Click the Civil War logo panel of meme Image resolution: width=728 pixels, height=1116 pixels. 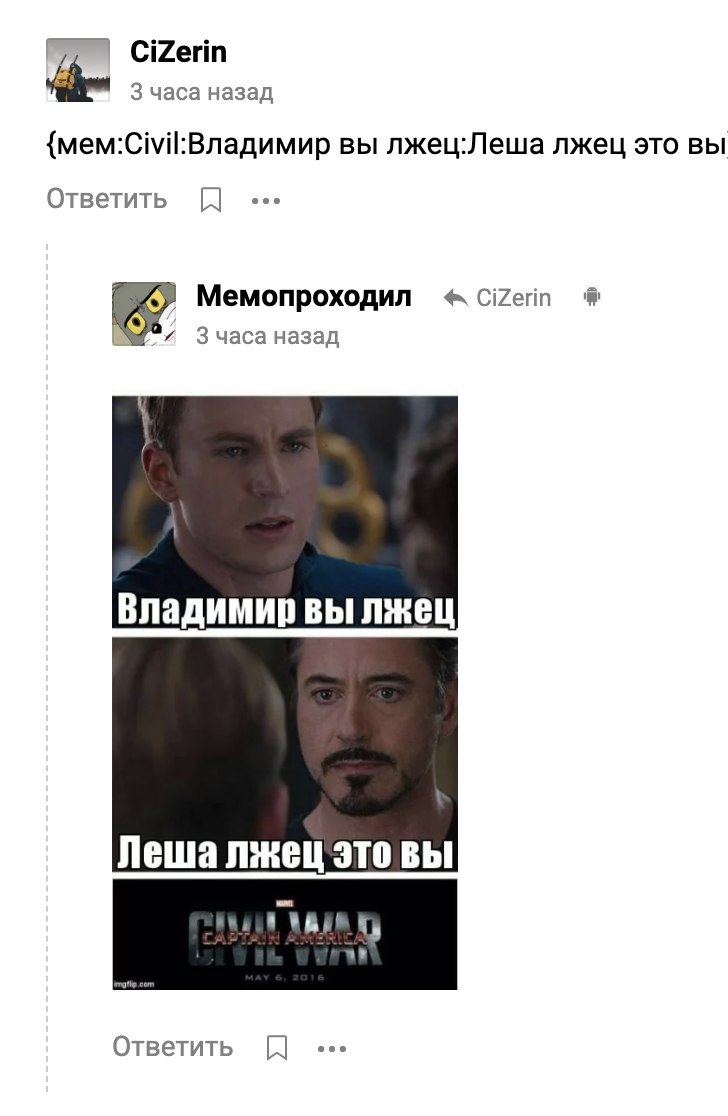(285, 935)
